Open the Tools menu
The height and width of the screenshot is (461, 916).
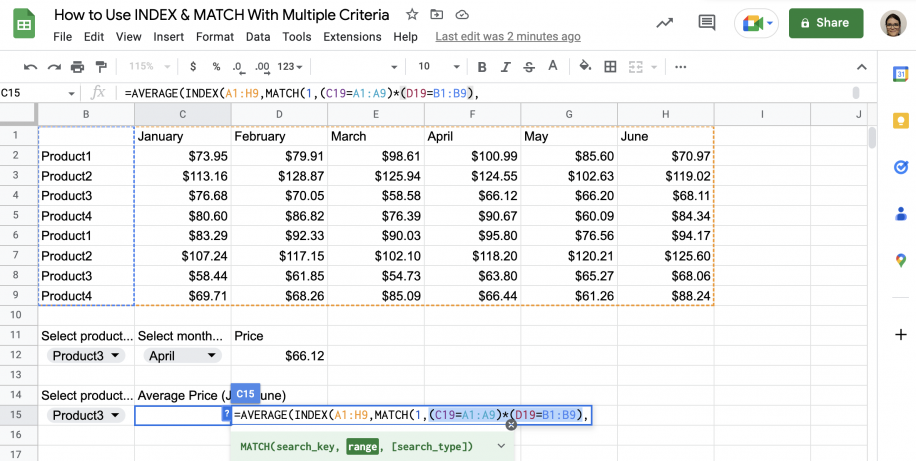(x=297, y=37)
